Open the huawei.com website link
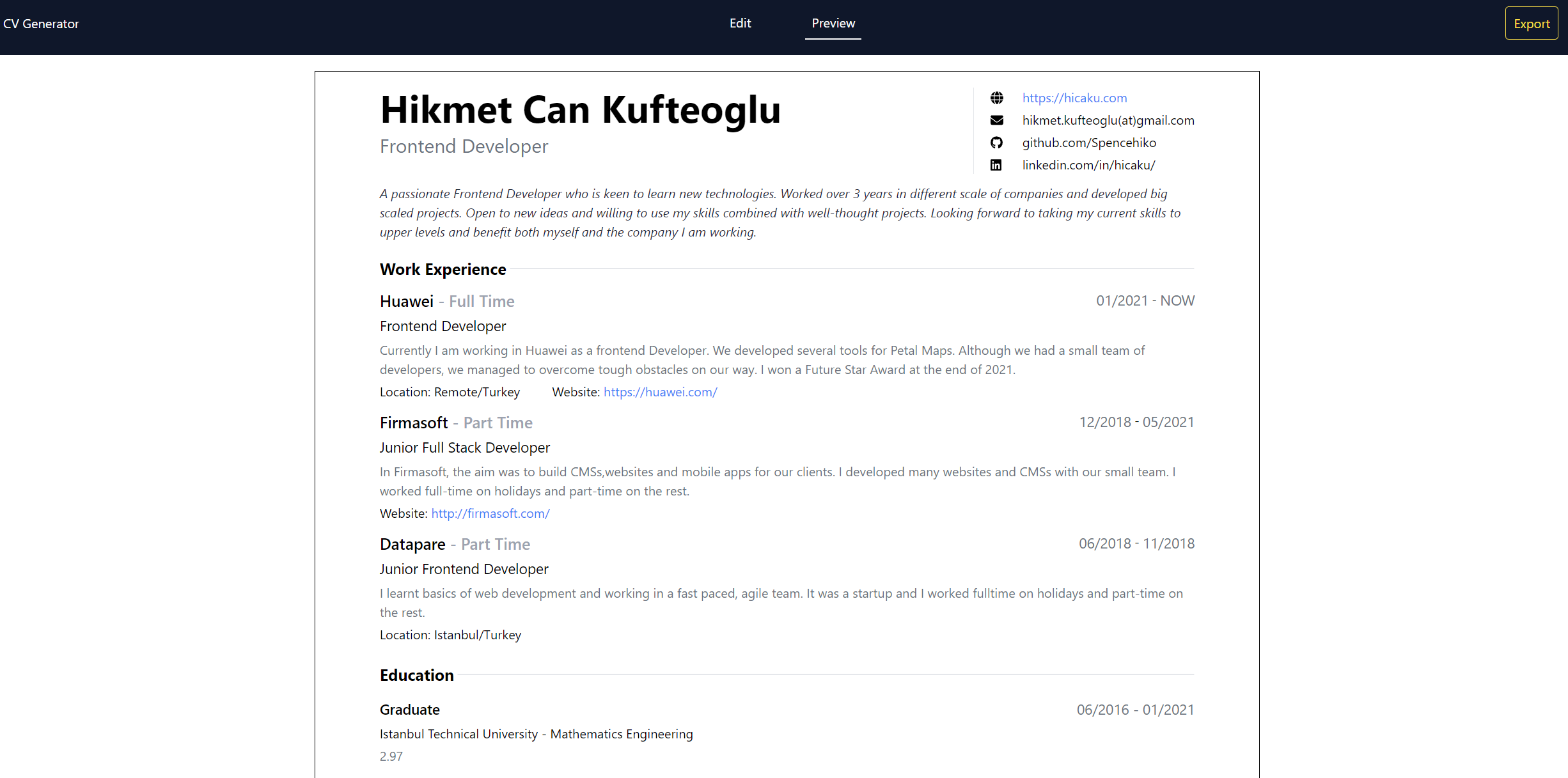Viewport: 1568px width, 778px height. (660, 392)
